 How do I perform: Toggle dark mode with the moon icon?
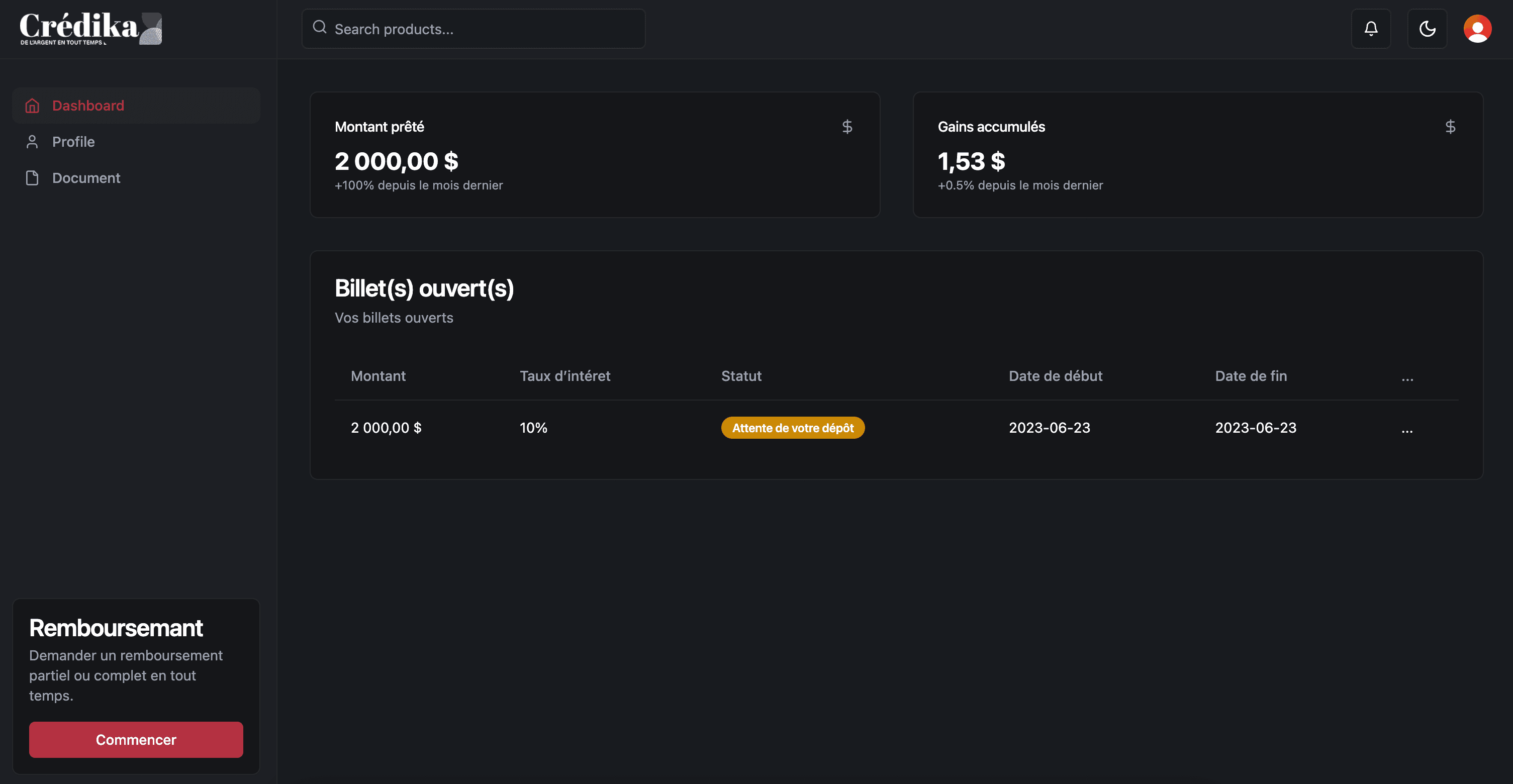tap(1427, 28)
